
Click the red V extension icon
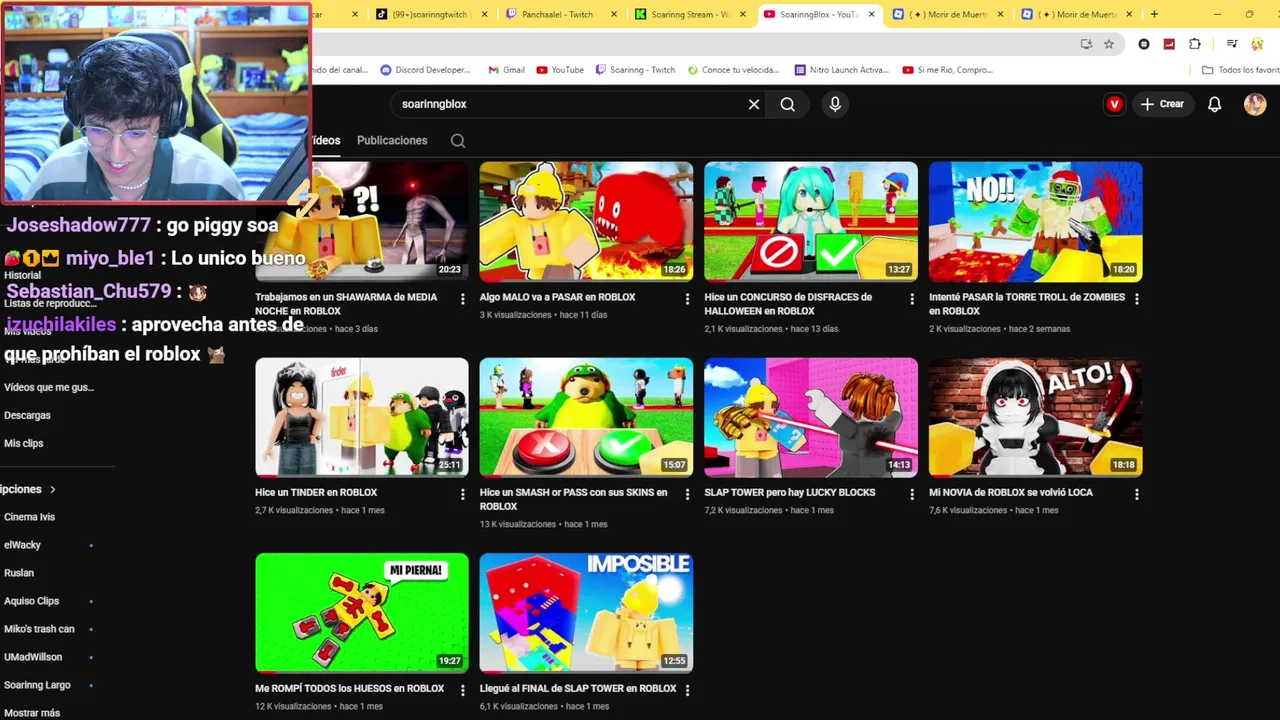[1114, 104]
